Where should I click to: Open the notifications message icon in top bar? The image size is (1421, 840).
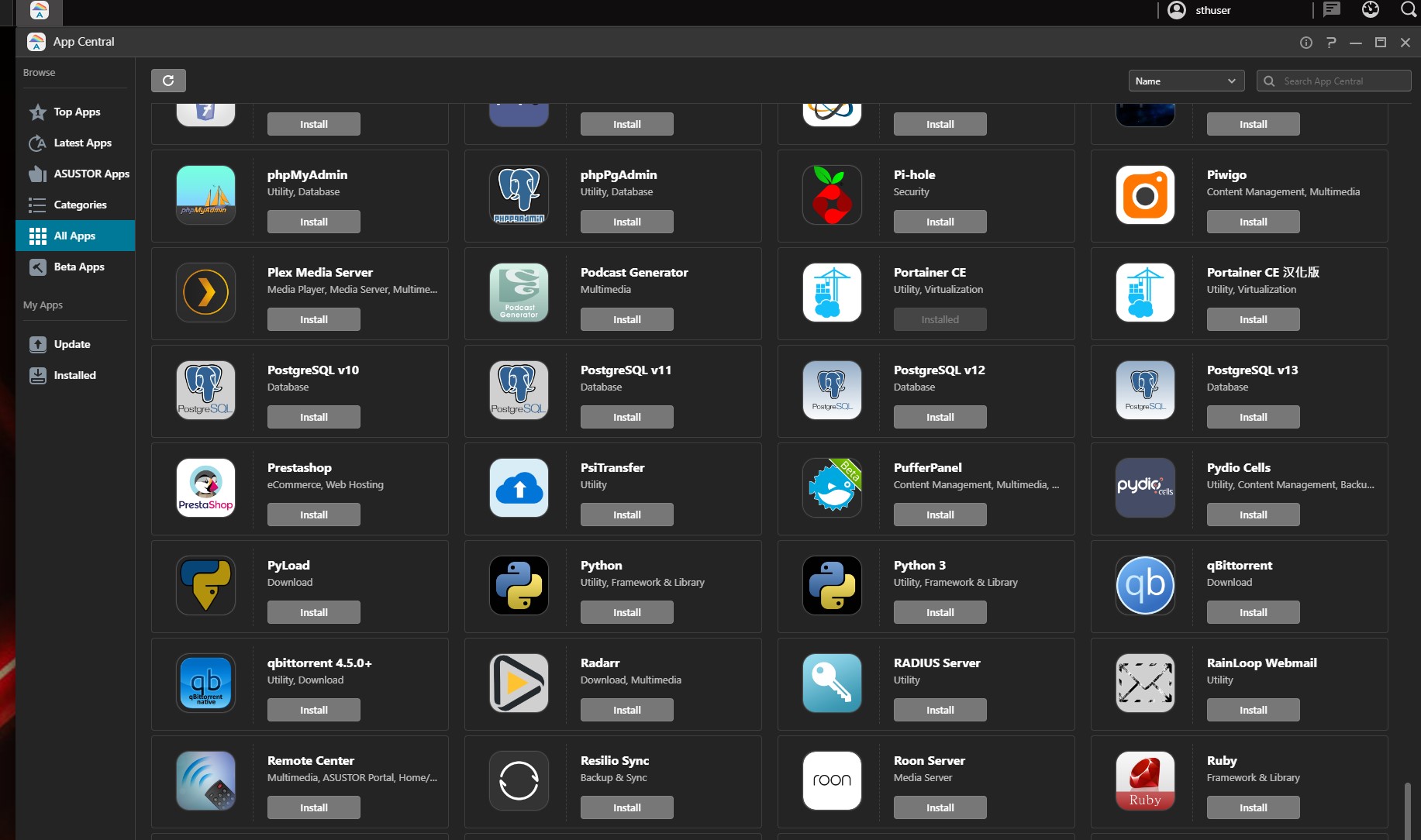(x=1332, y=10)
